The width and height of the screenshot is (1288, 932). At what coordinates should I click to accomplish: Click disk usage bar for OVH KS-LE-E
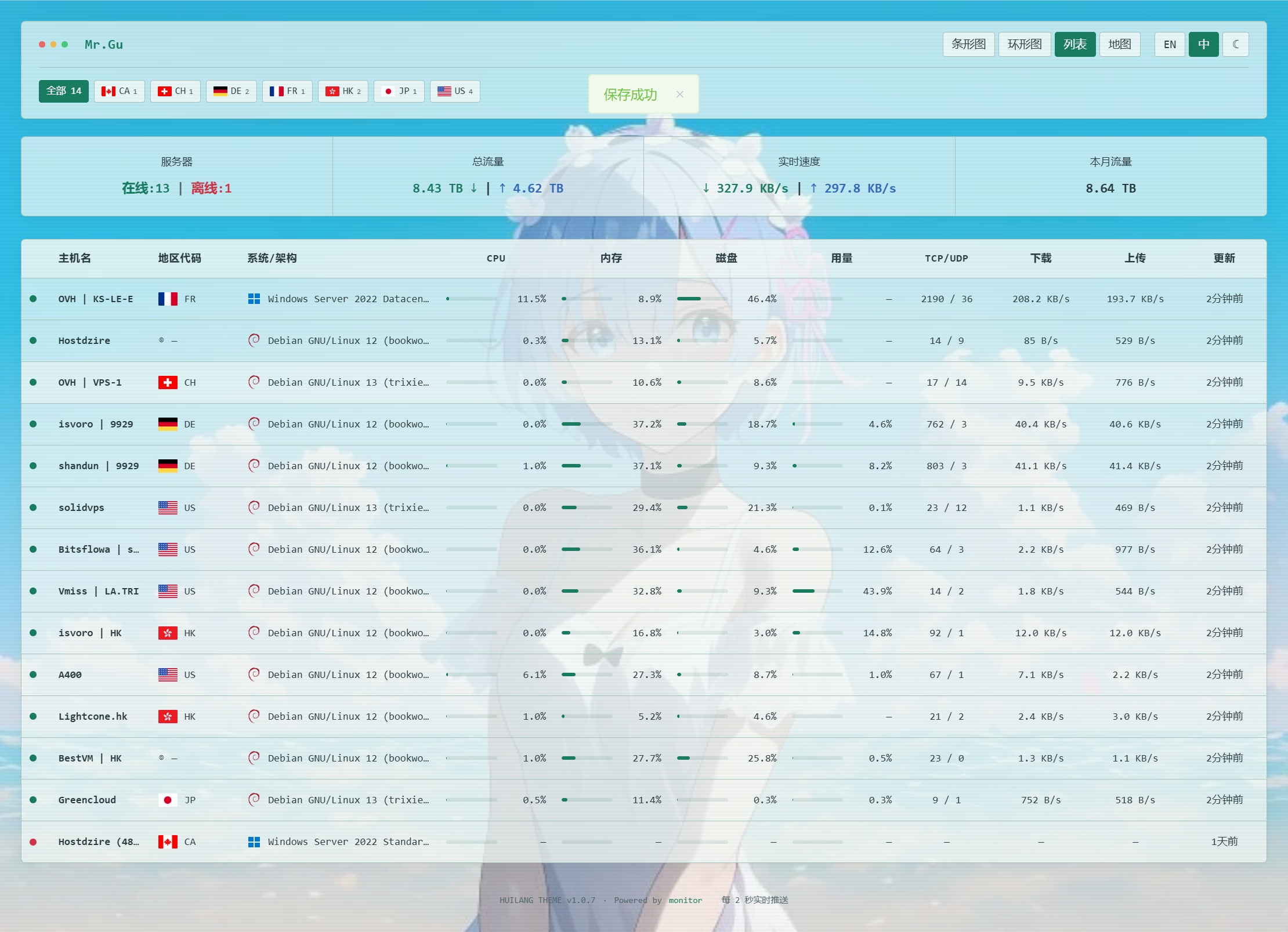pyautogui.click(x=703, y=299)
